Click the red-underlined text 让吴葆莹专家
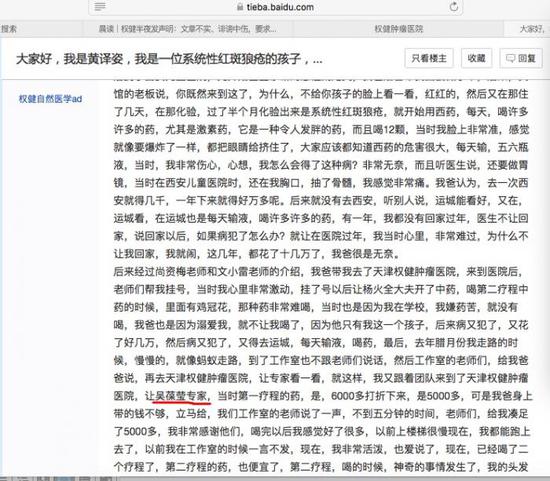The width and height of the screenshot is (550, 481). coord(177,396)
